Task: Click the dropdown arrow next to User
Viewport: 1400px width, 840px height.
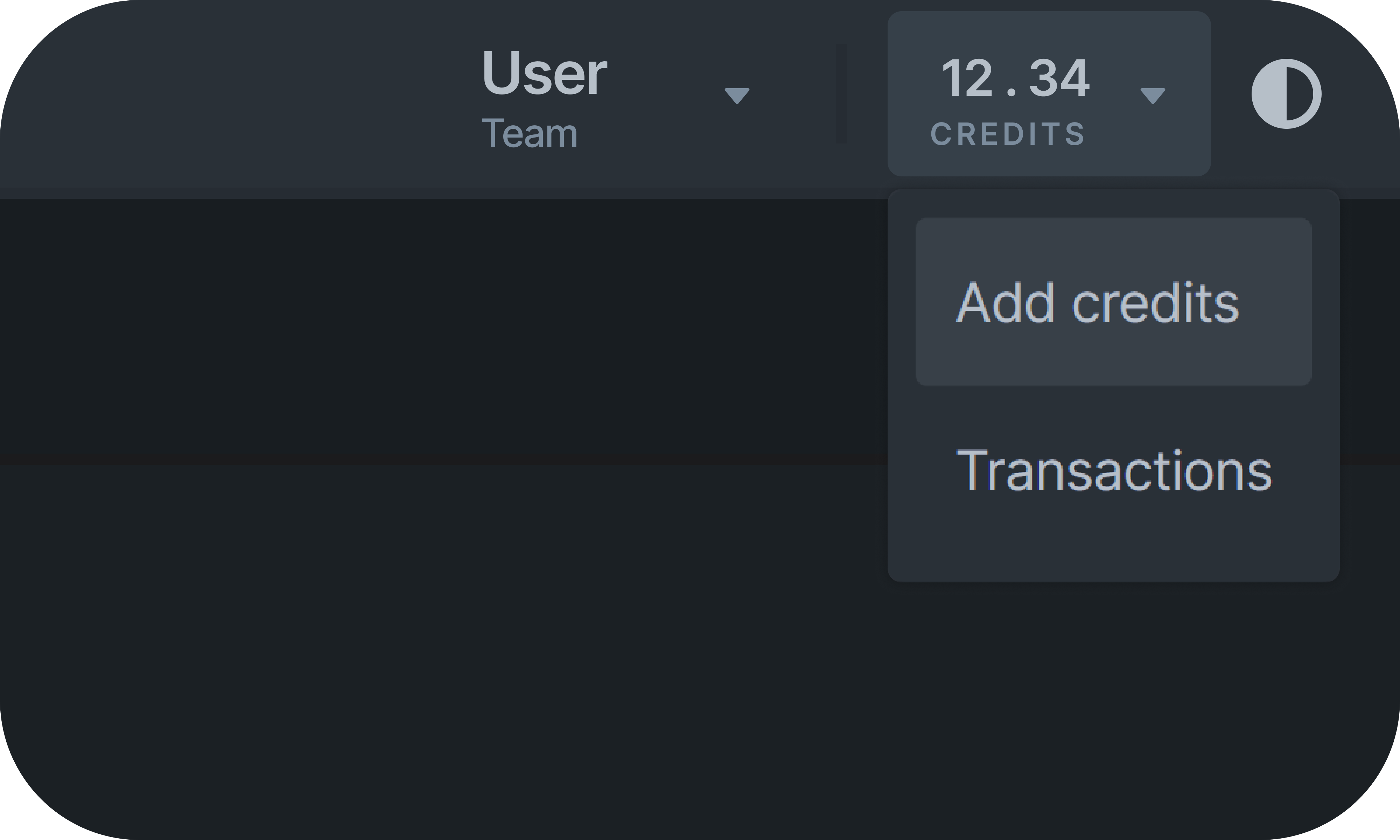Action: coord(737,96)
